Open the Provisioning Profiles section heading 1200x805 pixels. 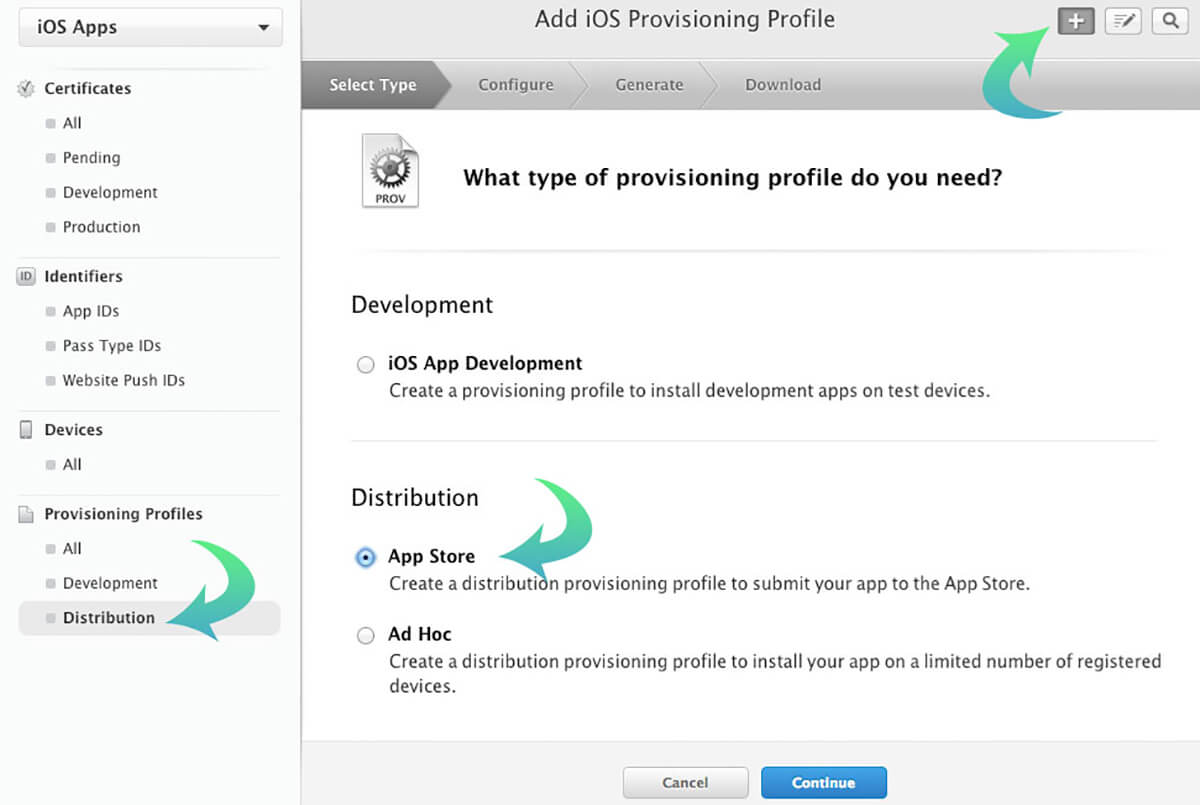click(124, 514)
